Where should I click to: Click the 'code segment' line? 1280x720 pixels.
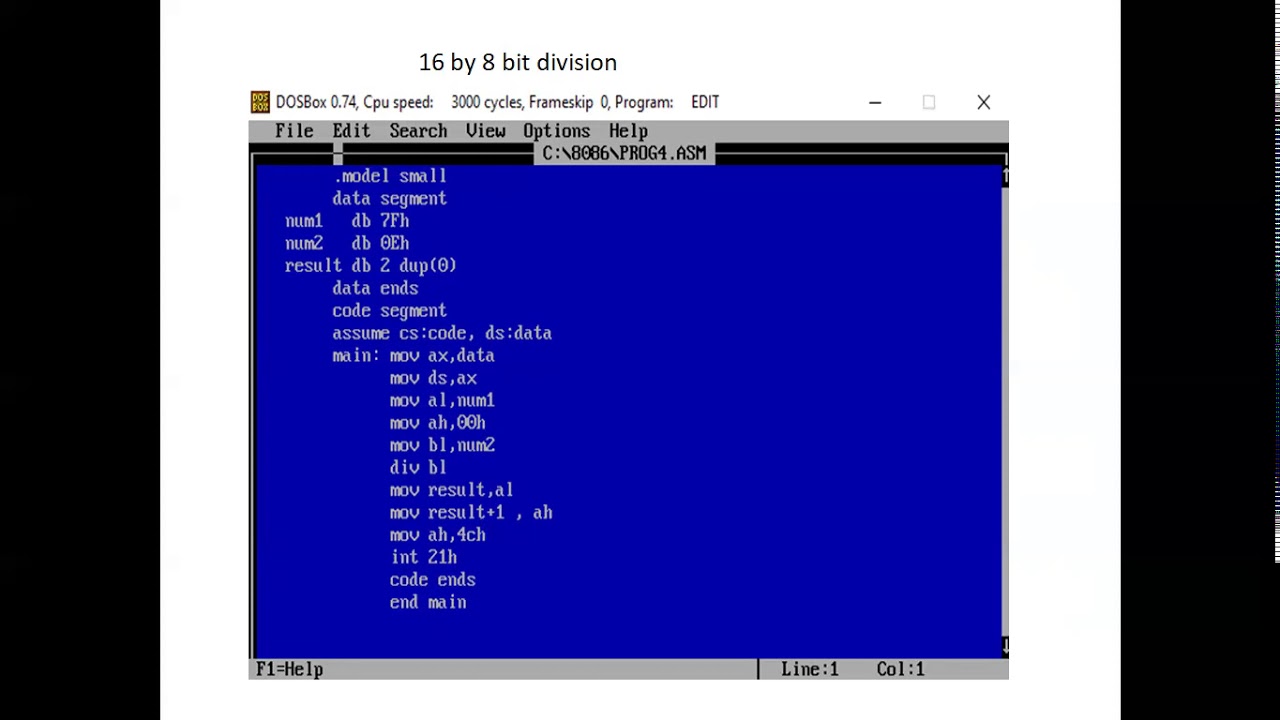[x=389, y=311]
